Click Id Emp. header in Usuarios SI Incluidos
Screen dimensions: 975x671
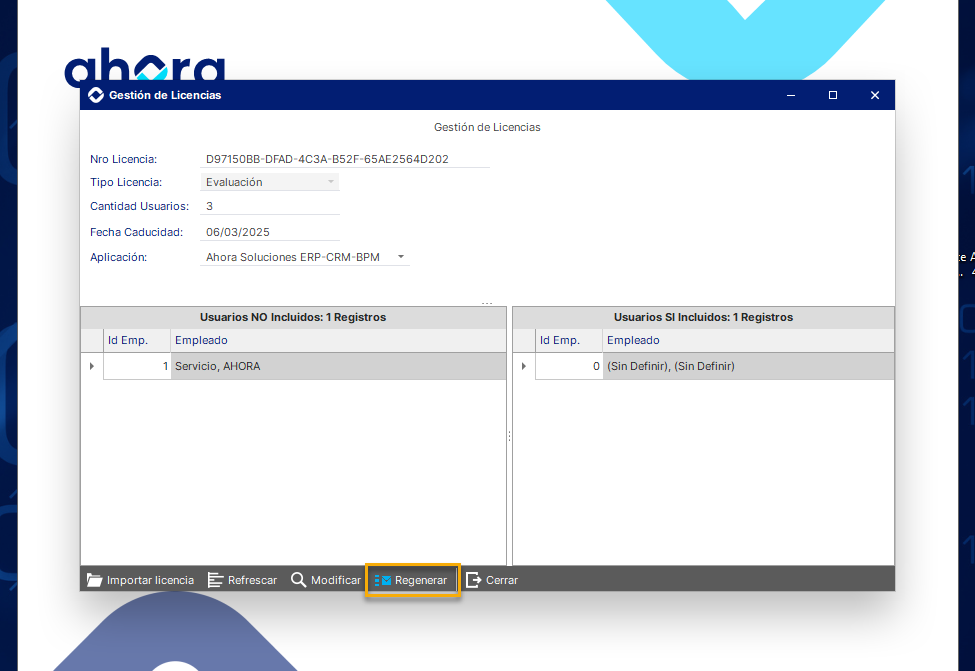coord(569,340)
